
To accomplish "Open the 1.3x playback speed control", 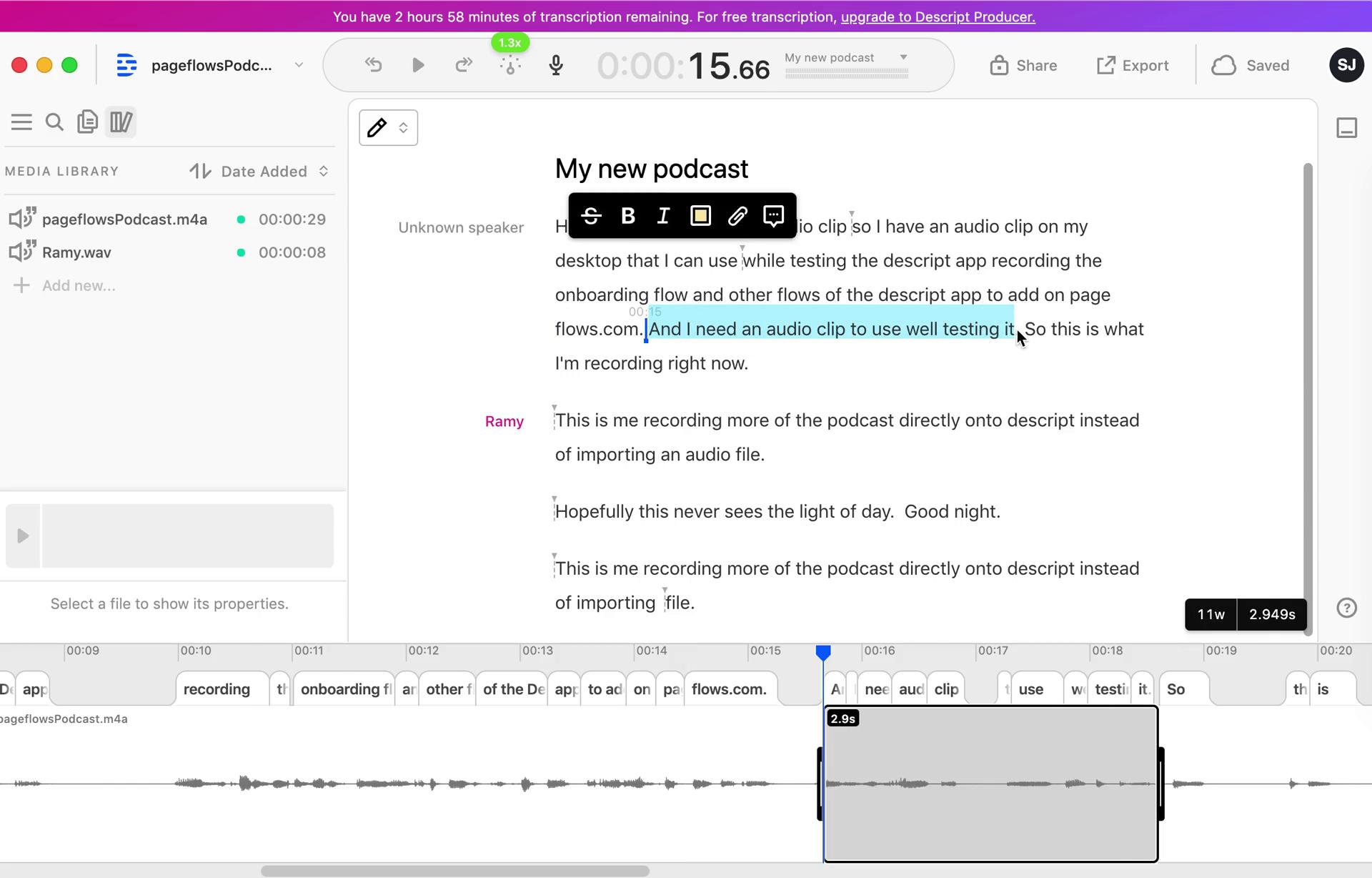I will (x=510, y=43).
